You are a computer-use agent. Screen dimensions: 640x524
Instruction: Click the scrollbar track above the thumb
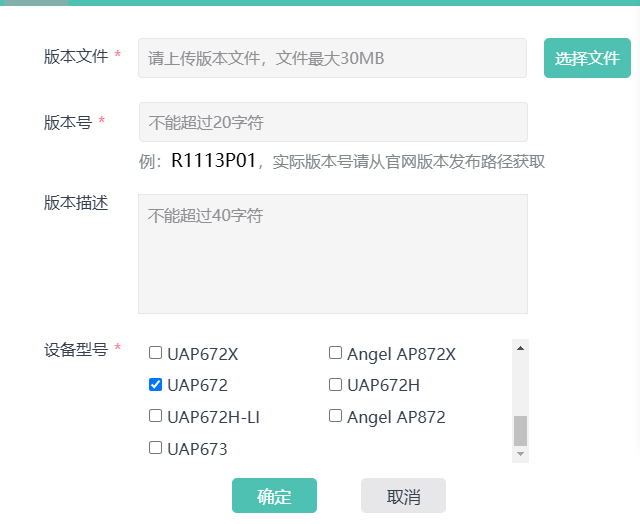coord(520,385)
